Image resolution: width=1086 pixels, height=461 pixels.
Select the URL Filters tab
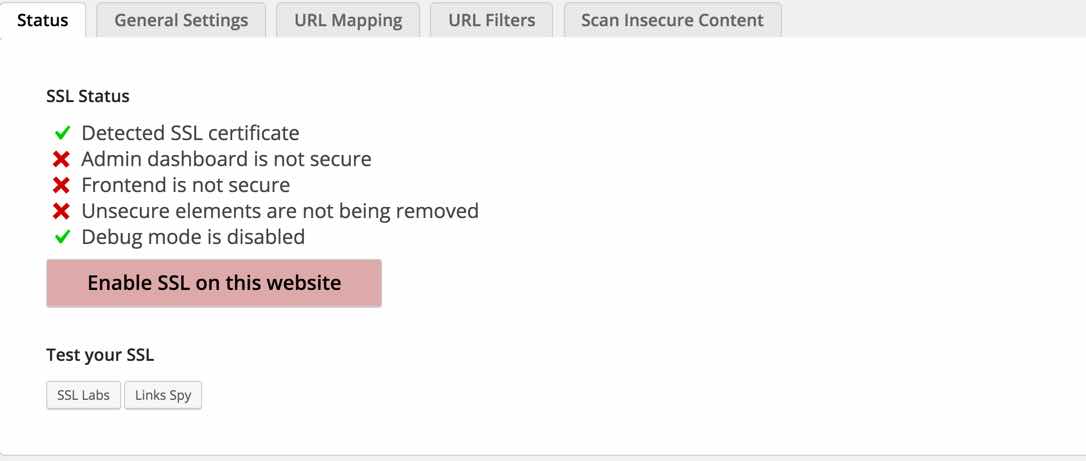pos(491,20)
